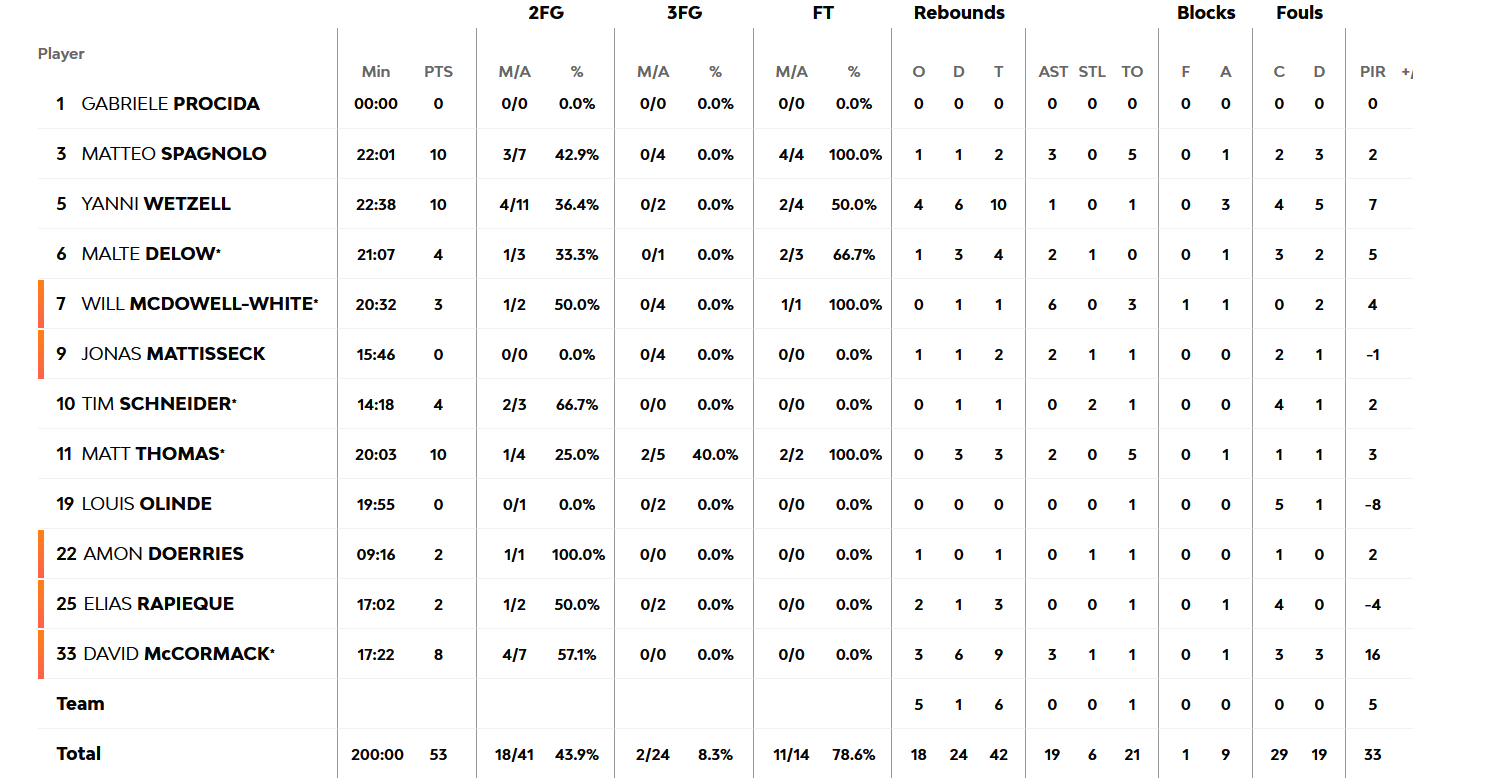1485x778 pixels.
Task: Select Jonas Mattisseck in the player list
Action: pos(173,354)
